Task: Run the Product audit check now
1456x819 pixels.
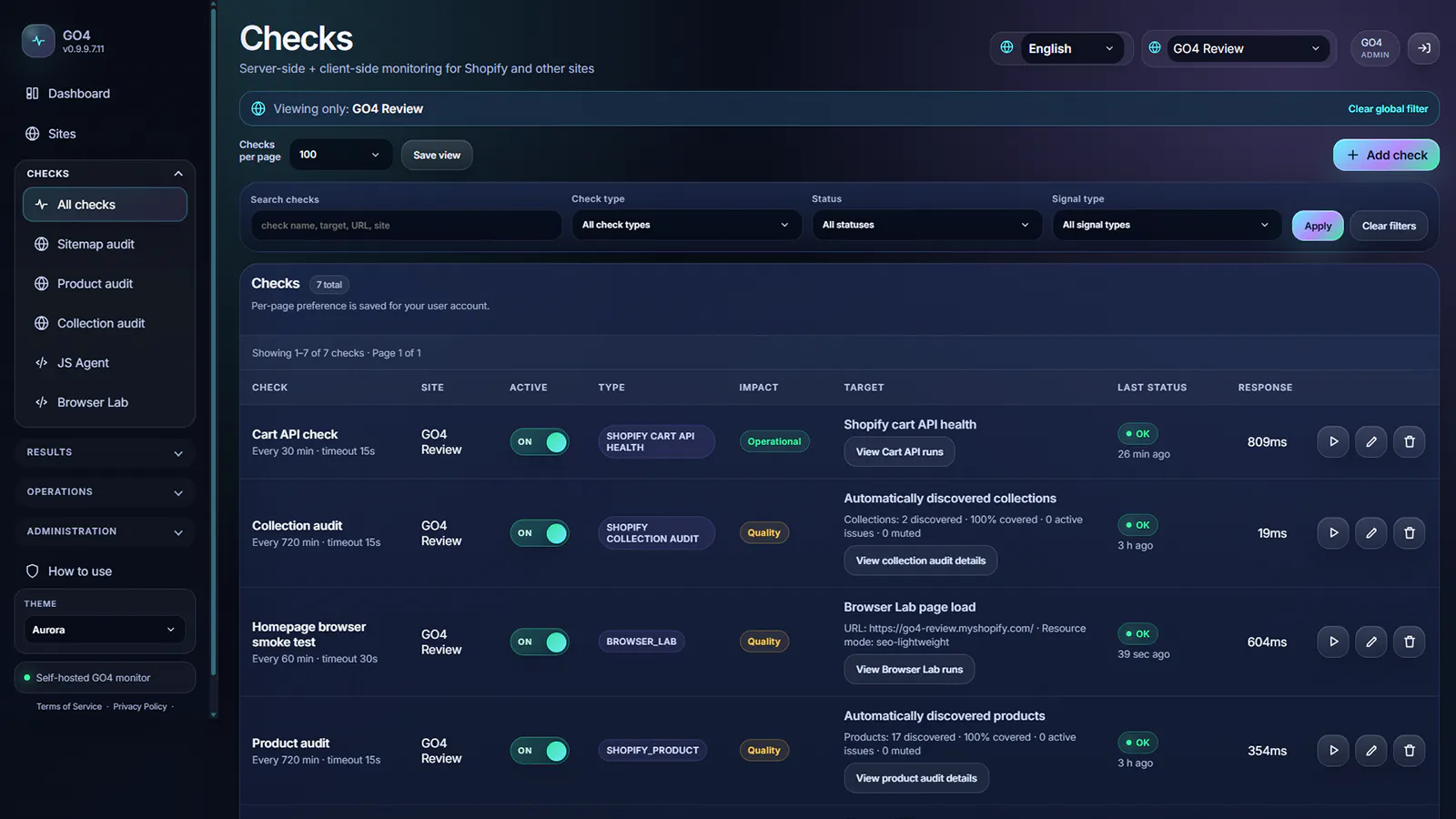Action: 1333,751
